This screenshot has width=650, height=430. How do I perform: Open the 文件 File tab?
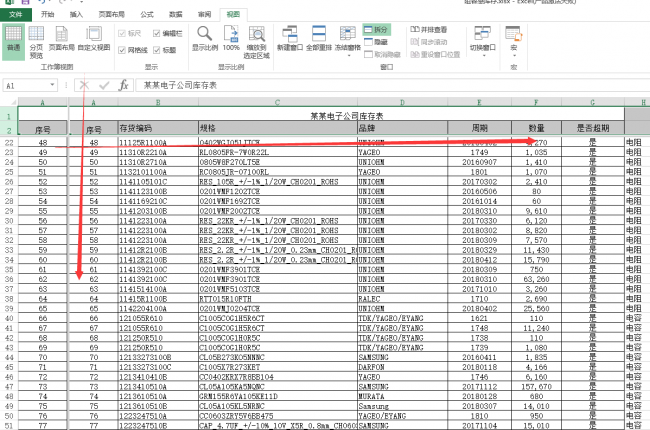(16, 15)
